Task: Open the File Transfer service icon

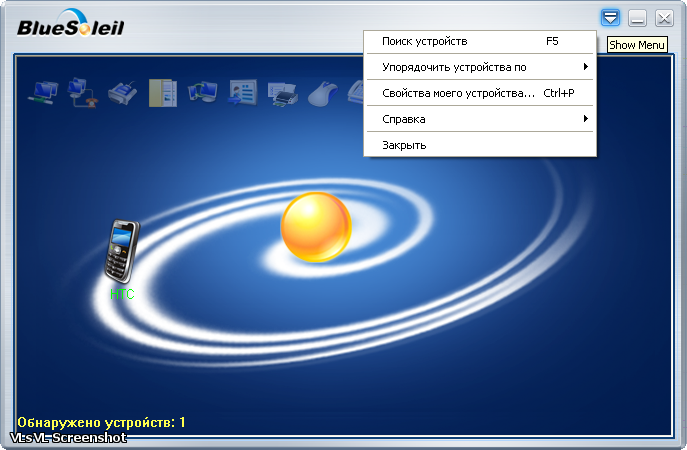Action: coord(163,93)
